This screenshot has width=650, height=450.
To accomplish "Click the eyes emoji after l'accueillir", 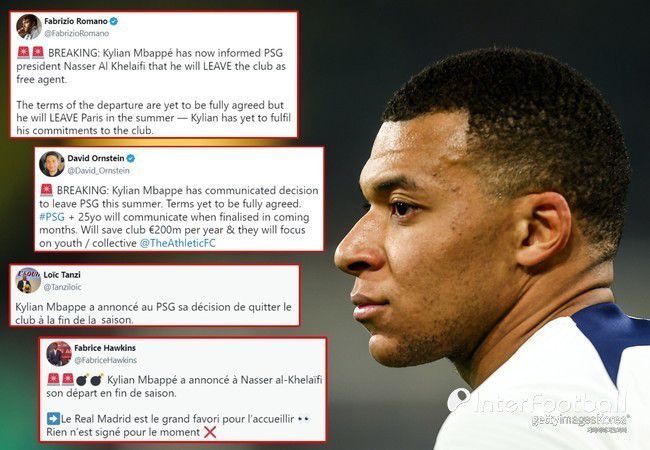I will (303, 419).
